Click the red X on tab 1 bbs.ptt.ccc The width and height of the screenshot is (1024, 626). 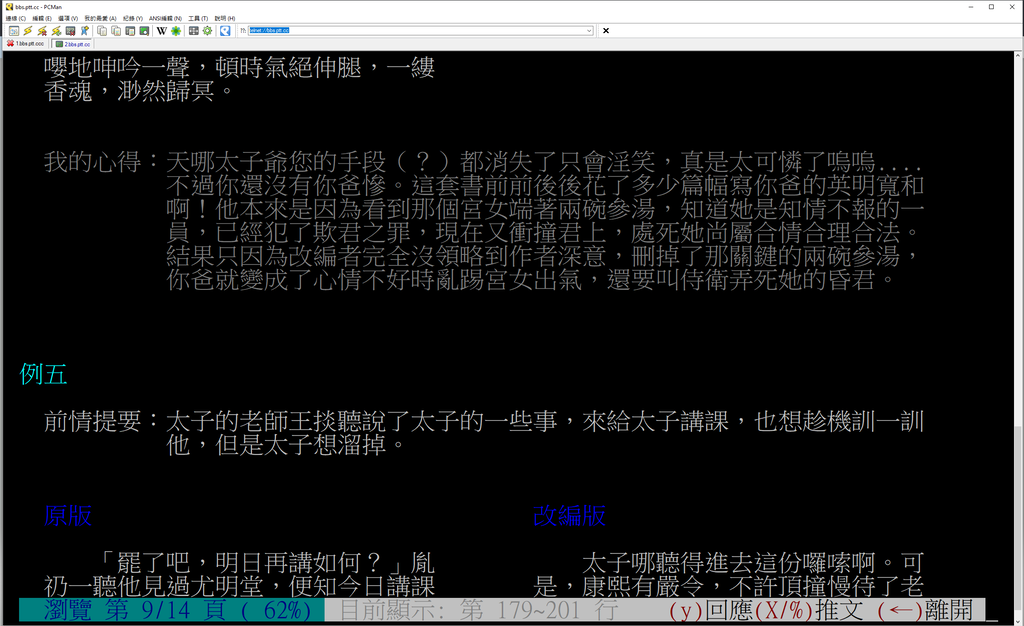tap(10, 43)
